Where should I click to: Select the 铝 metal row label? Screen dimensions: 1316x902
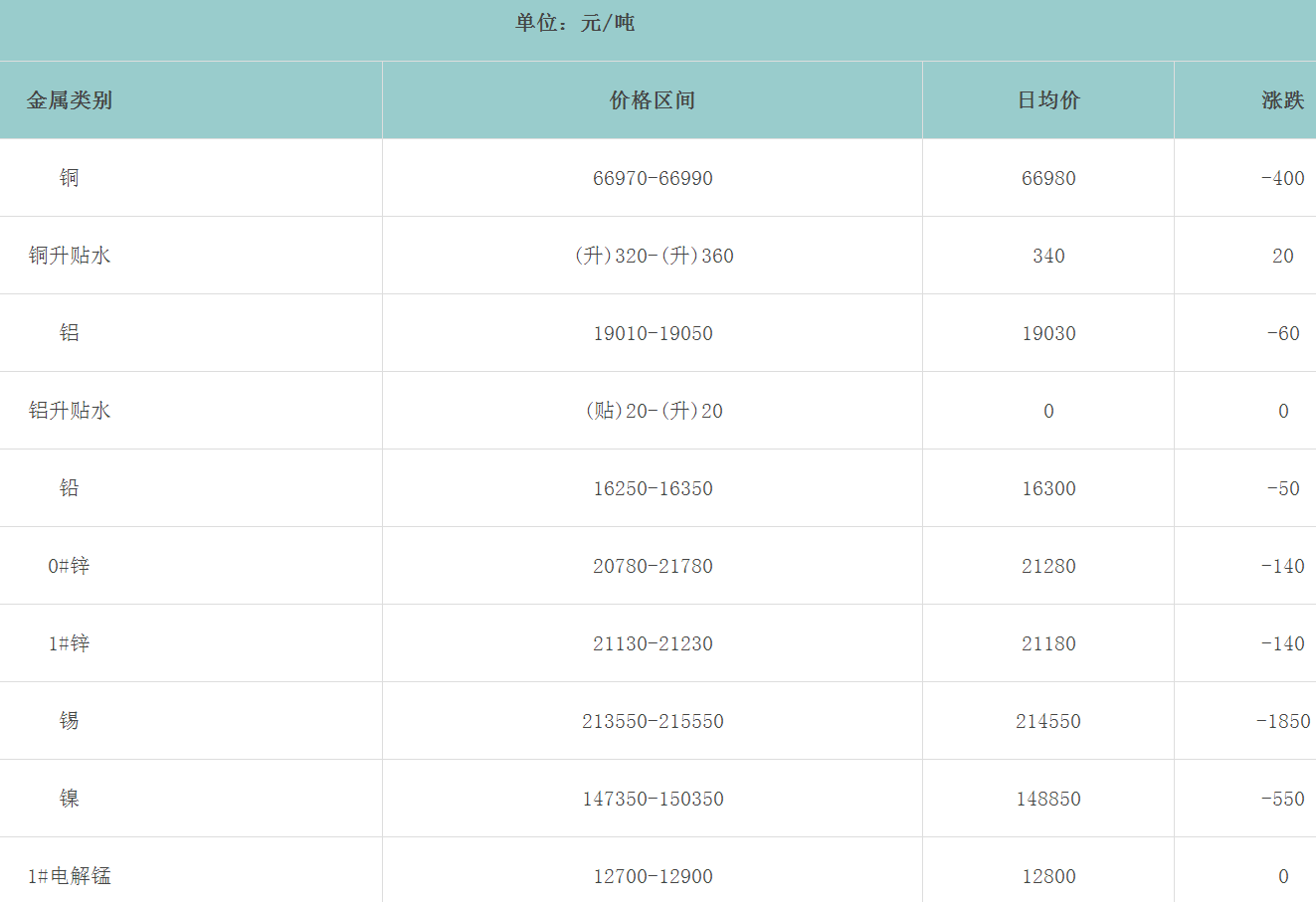point(69,333)
